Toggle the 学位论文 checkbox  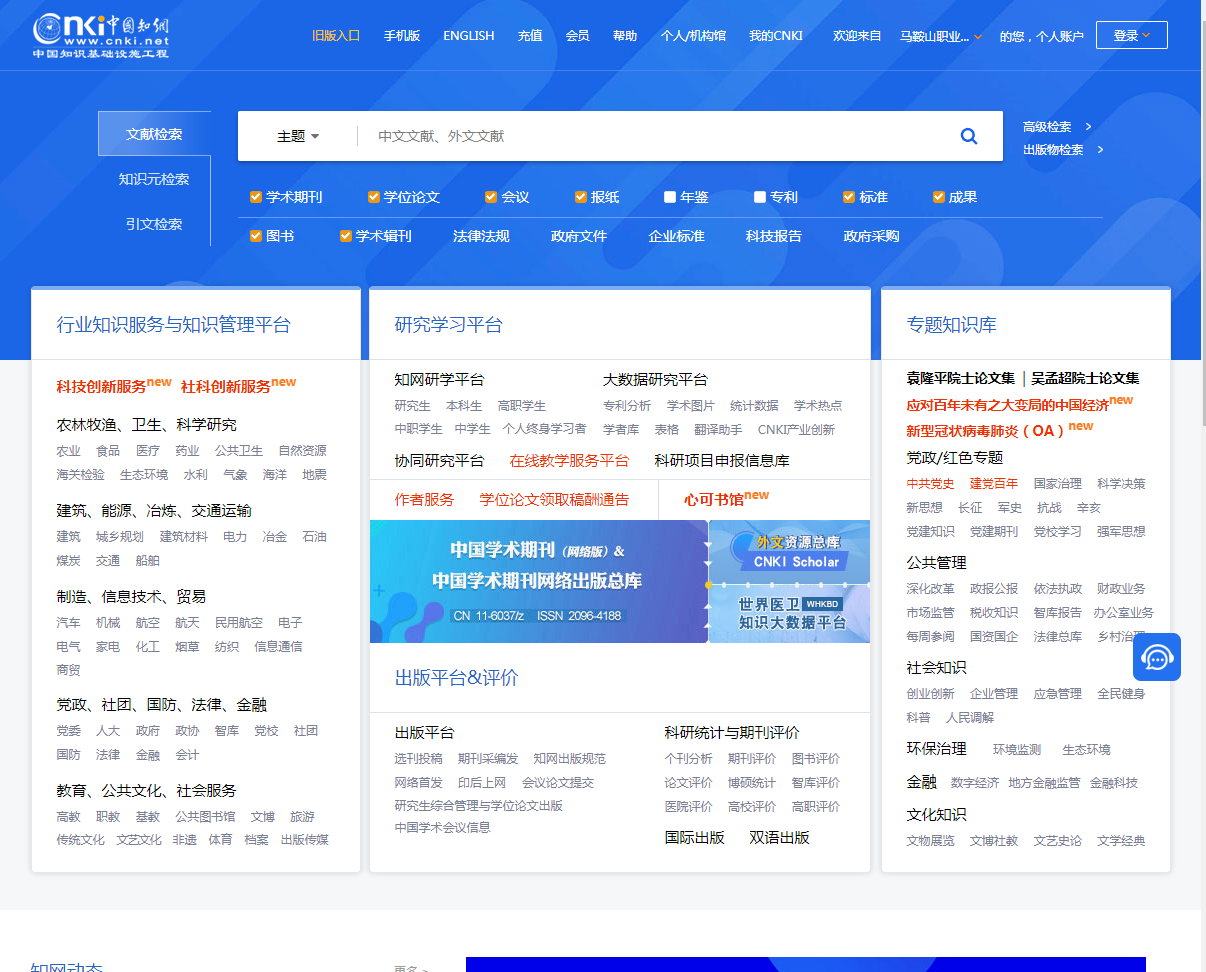coord(374,197)
